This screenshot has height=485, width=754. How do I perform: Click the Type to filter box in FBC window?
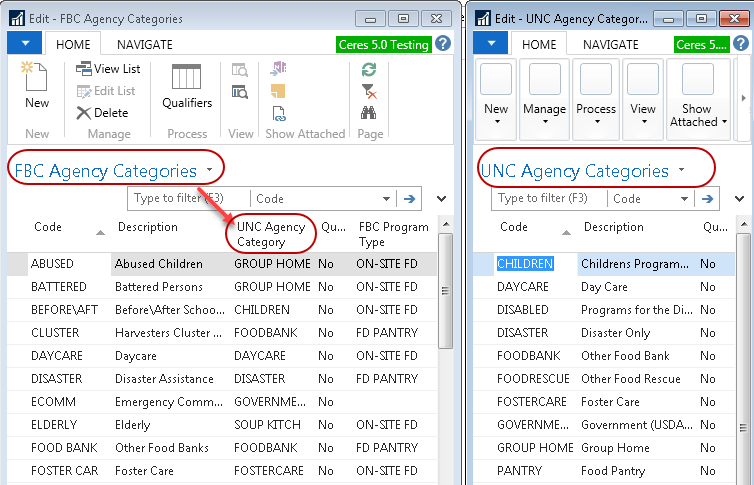coord(188,199)
